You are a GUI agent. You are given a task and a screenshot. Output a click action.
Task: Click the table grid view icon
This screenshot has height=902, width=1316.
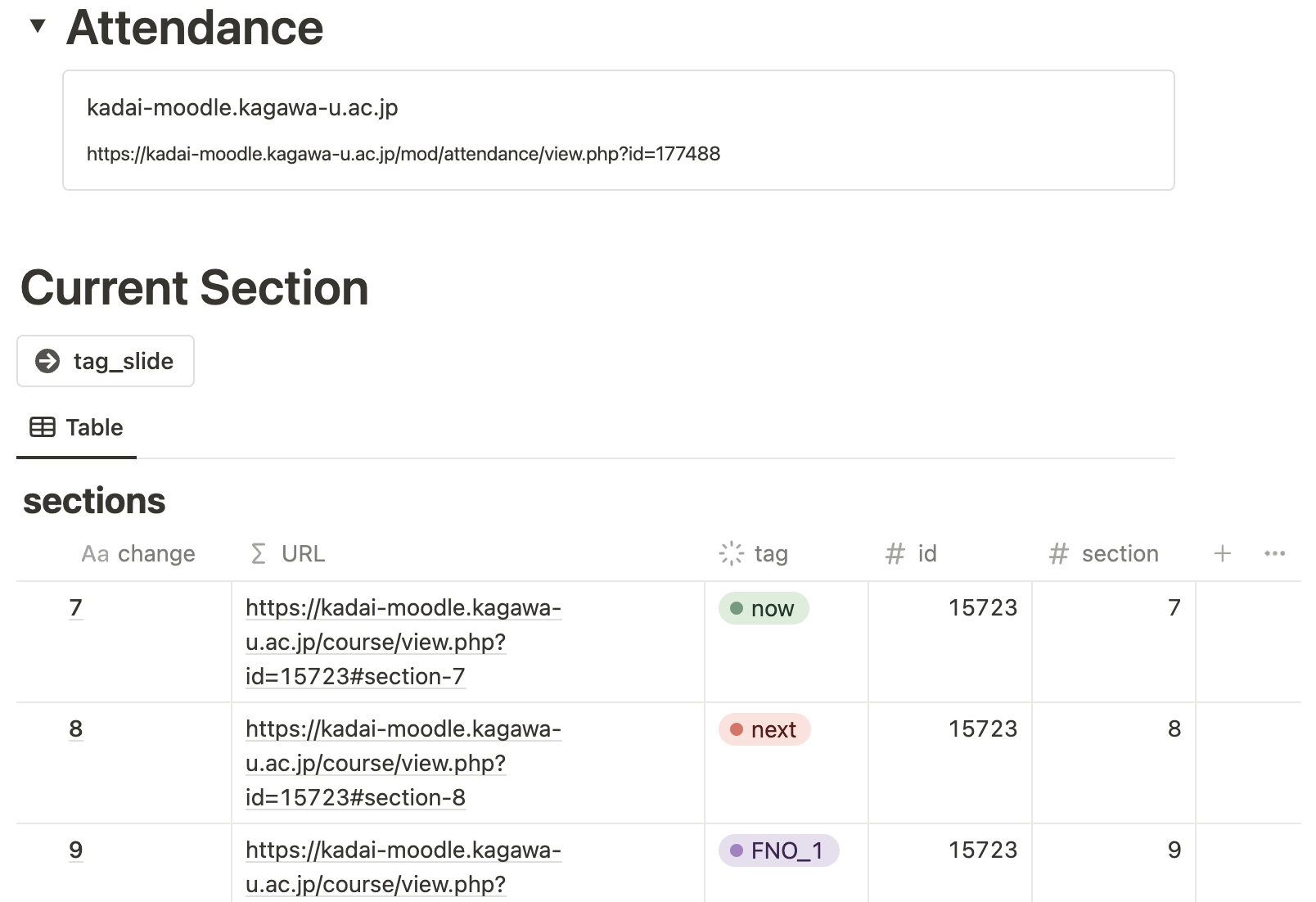click(43, 427)
